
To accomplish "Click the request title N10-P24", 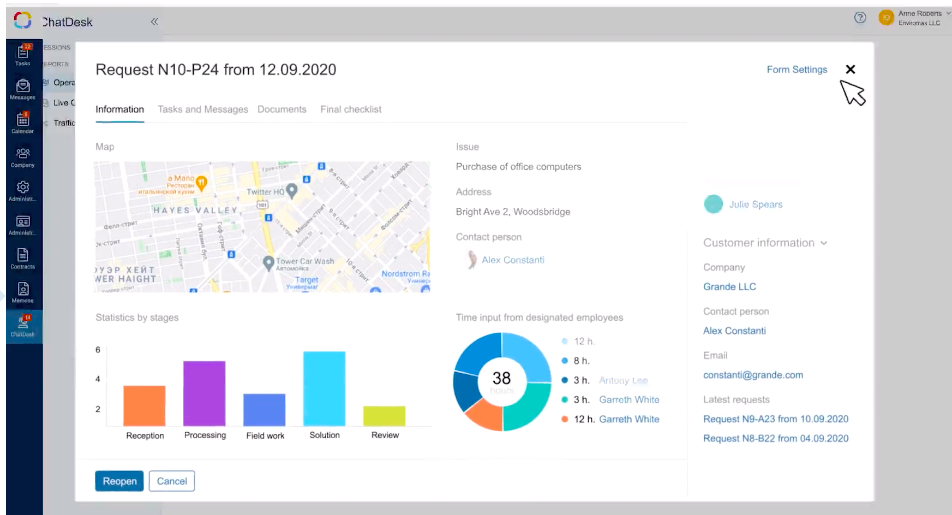I will click(x=216, y=70).
